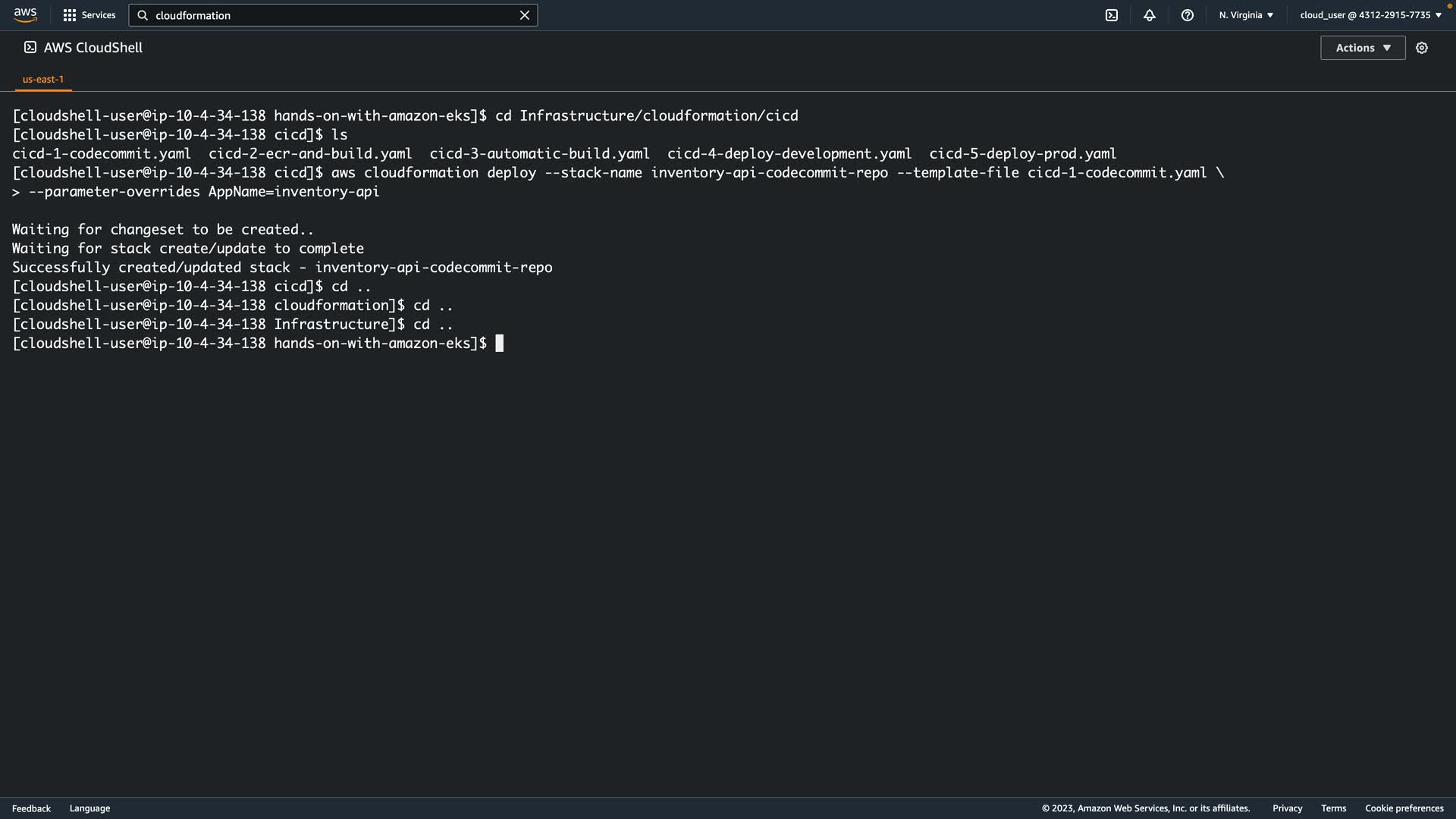Open Cookie preferences
The height and width of the screenshot is (819, 1456).
tap(1404, 808)
